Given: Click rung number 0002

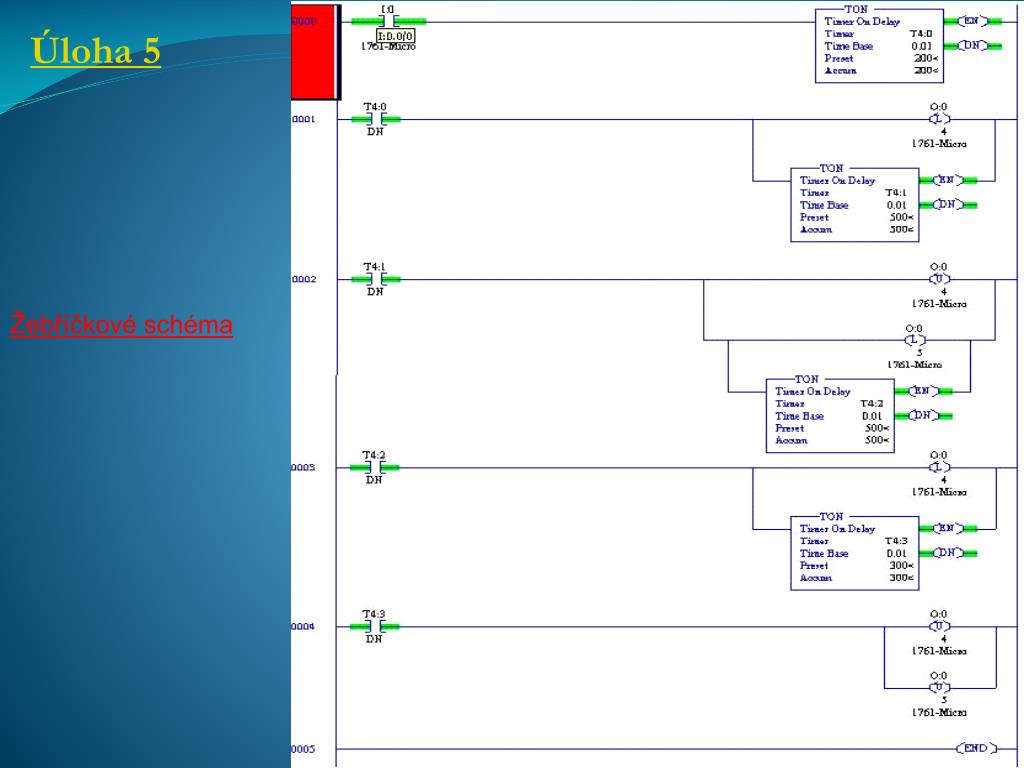Looking at the screenshot, I should pos(304,280).
